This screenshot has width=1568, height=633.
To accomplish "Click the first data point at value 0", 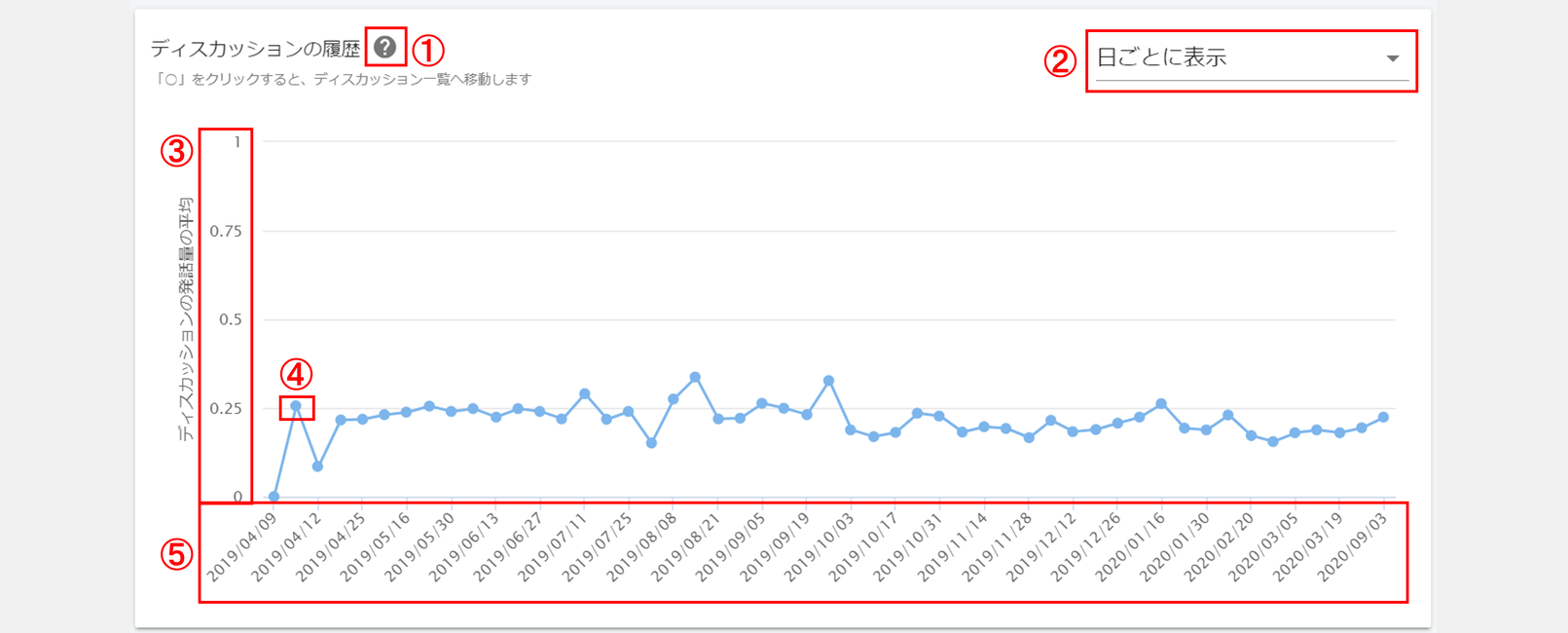I will (x=273, y=497).
